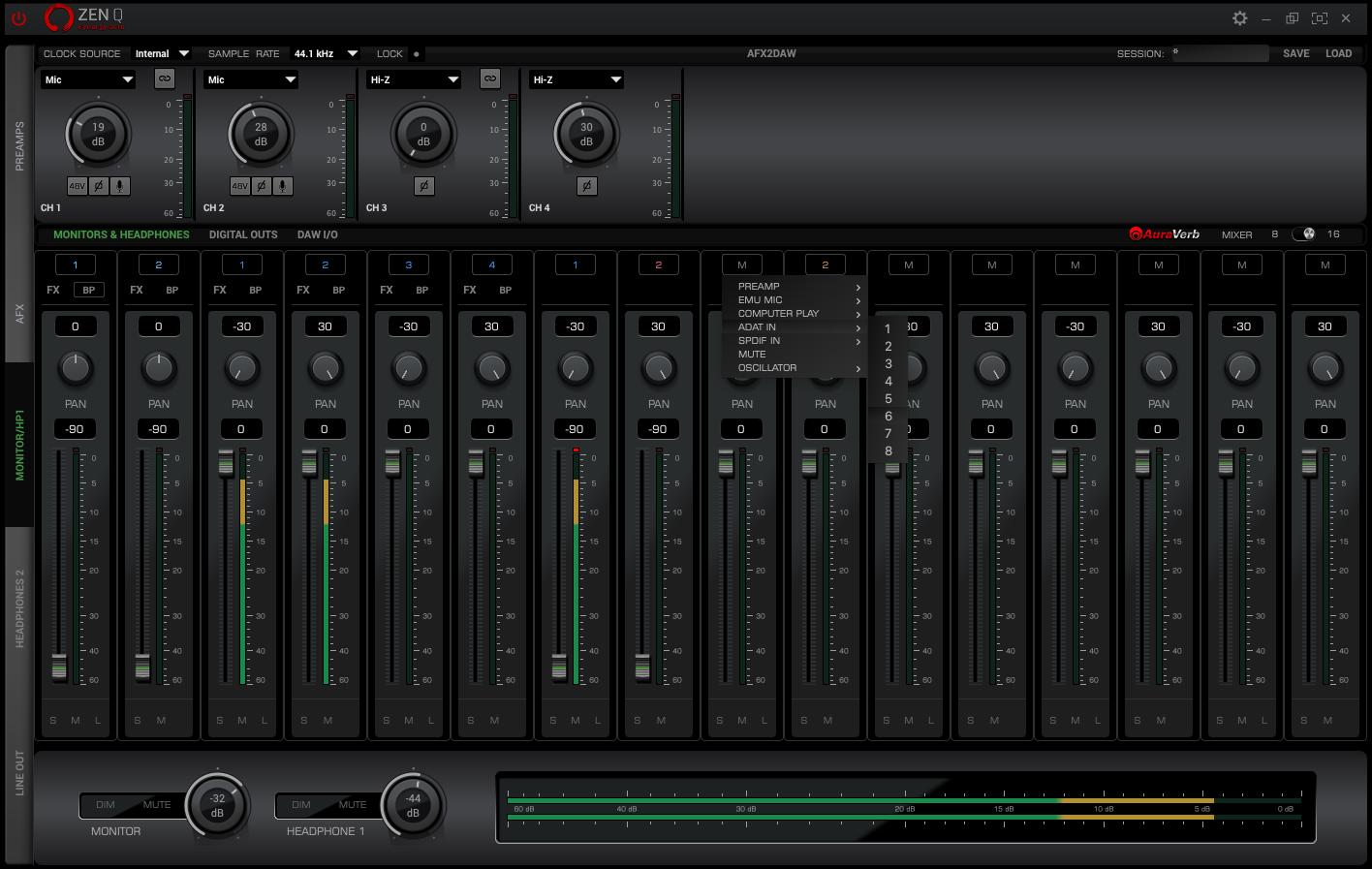Click the SESSION name input field
This screenshot has width=1372, height=869.
coord(1220,54)
